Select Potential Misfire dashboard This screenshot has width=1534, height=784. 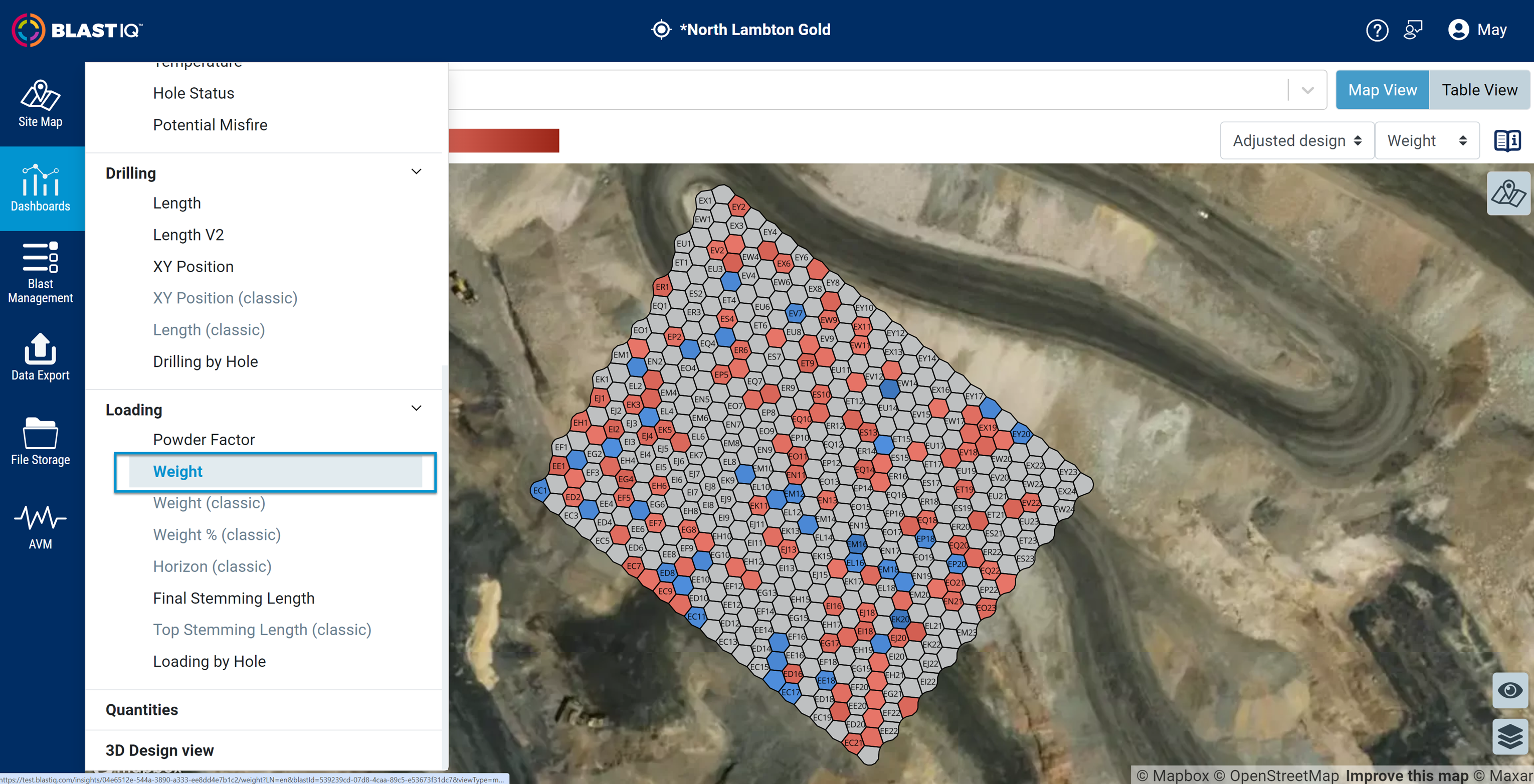tap(210, 125)
